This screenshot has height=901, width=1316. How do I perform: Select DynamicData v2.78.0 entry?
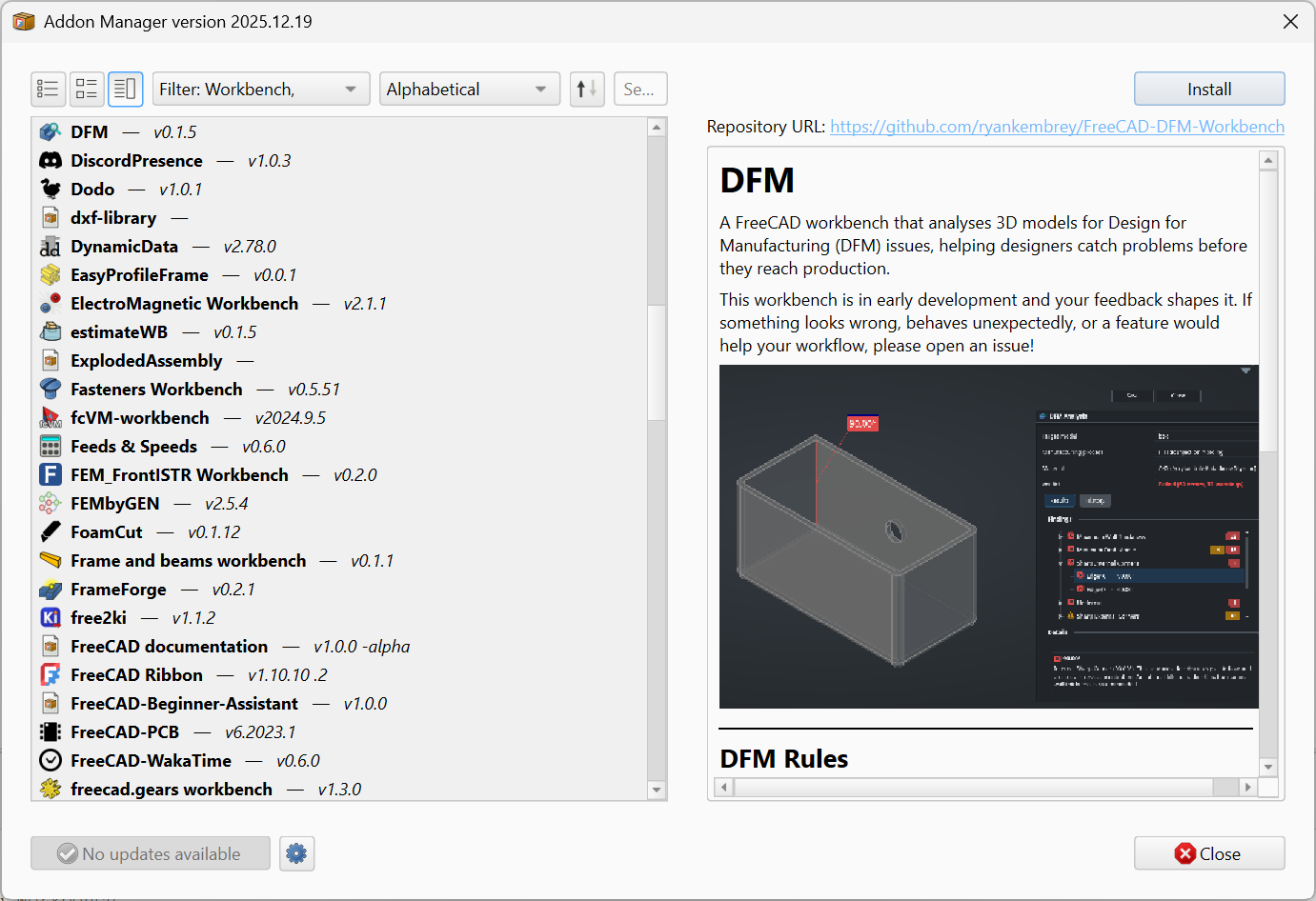tap(339, 246)
